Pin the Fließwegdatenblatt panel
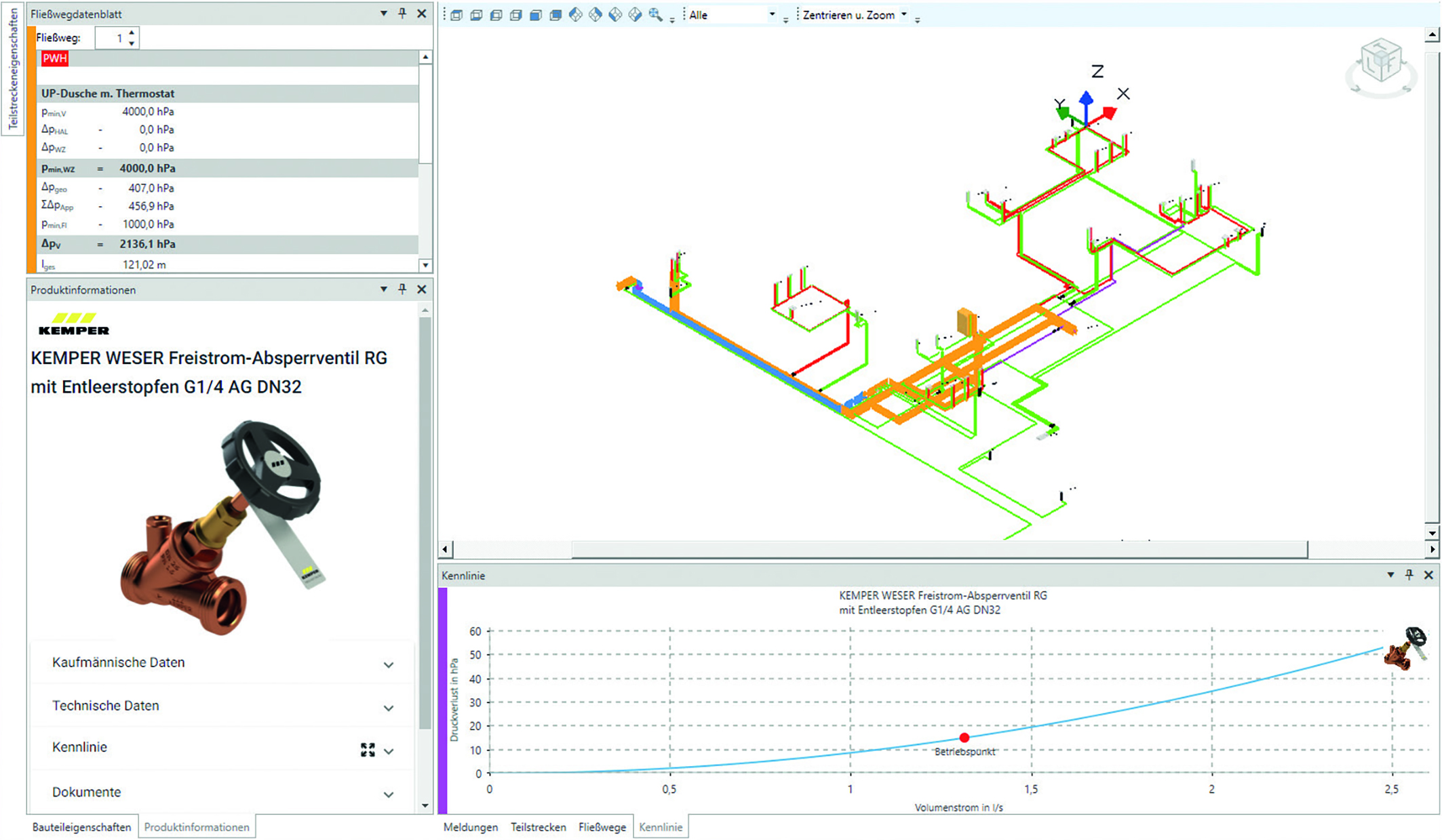 click(402, 14)
